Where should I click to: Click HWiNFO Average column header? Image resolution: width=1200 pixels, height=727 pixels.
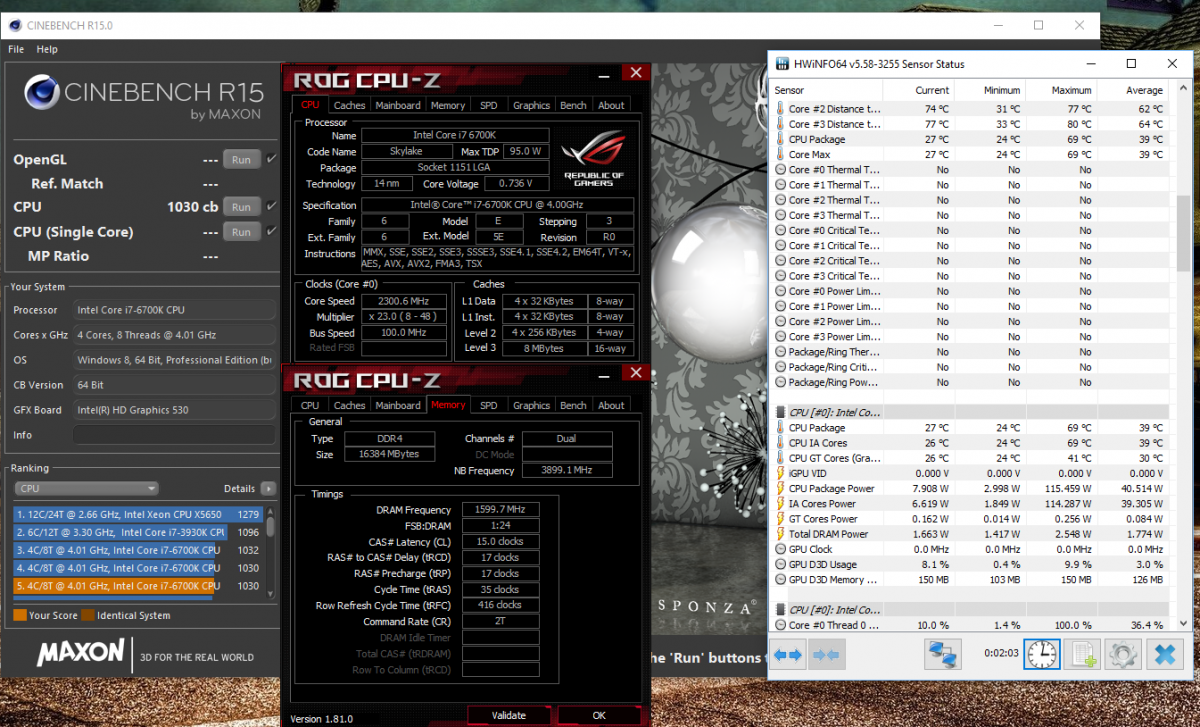pyautogui.click(x=1143, y=90)
